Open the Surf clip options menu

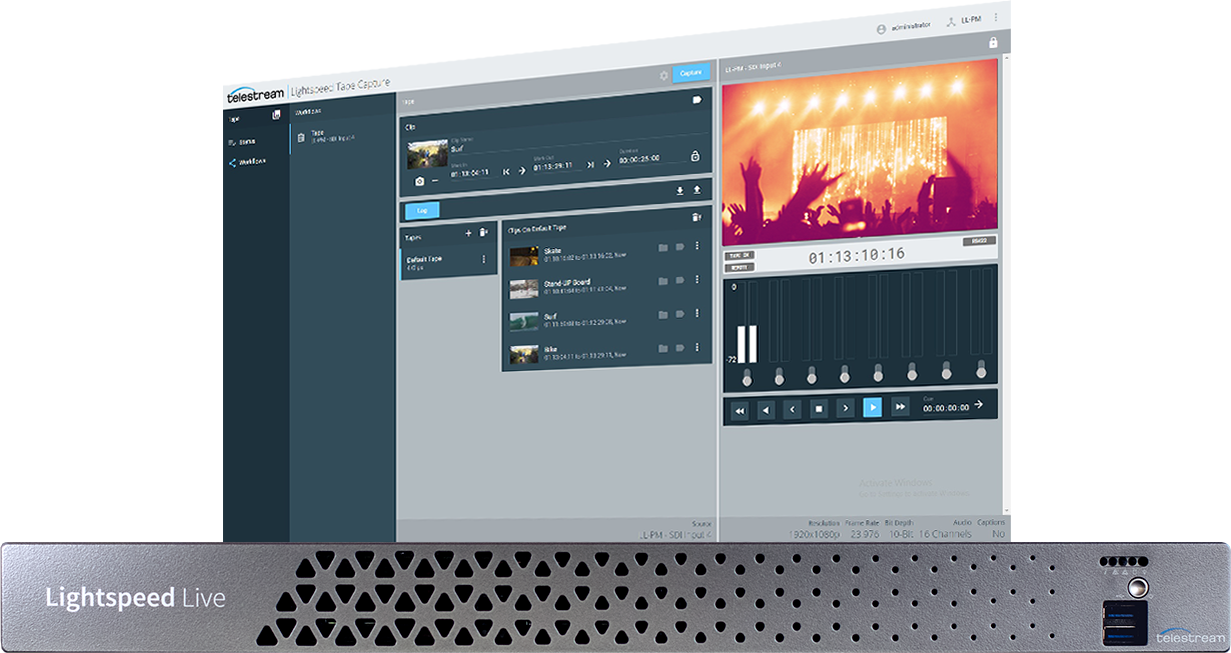[697, 314]
